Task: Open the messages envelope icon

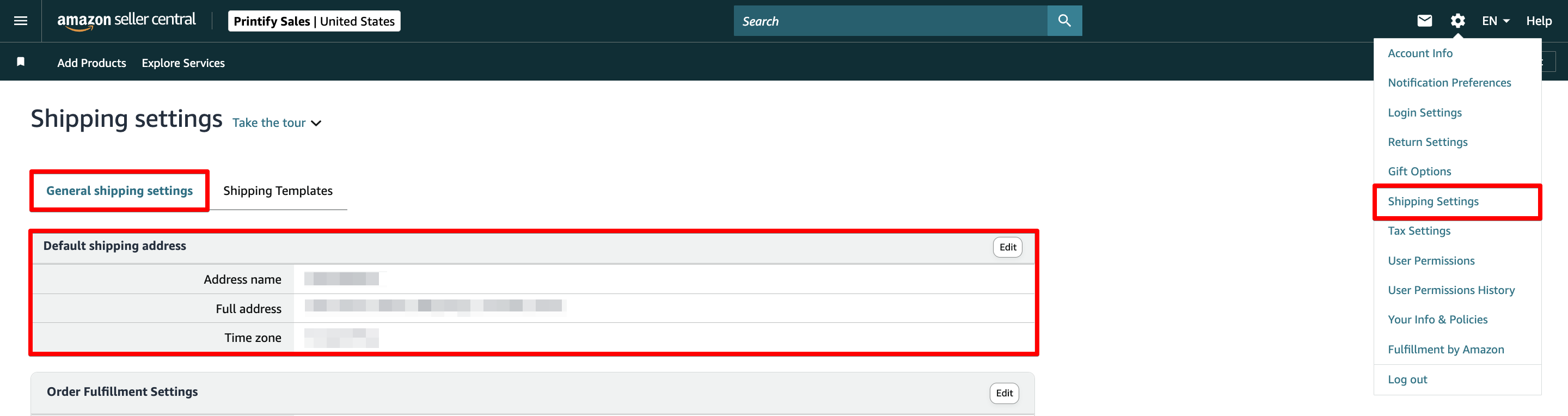Action: (1424, 21)
